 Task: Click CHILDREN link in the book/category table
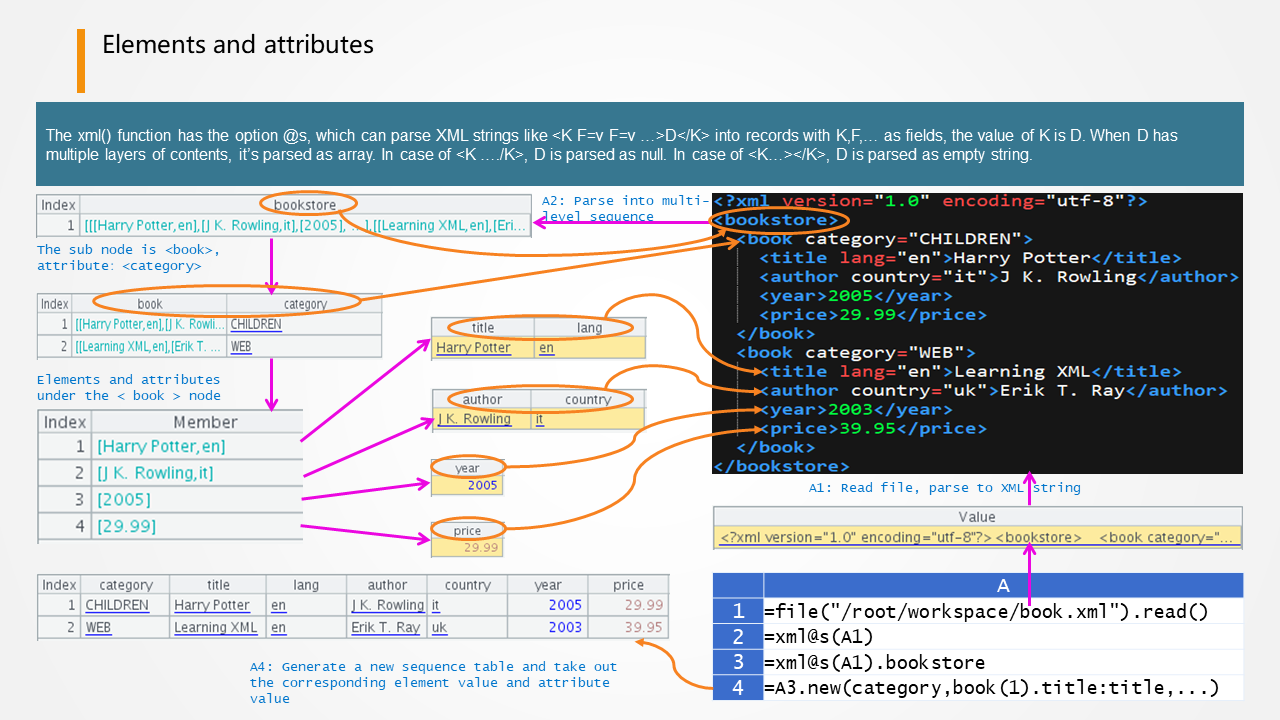[255, 325]
